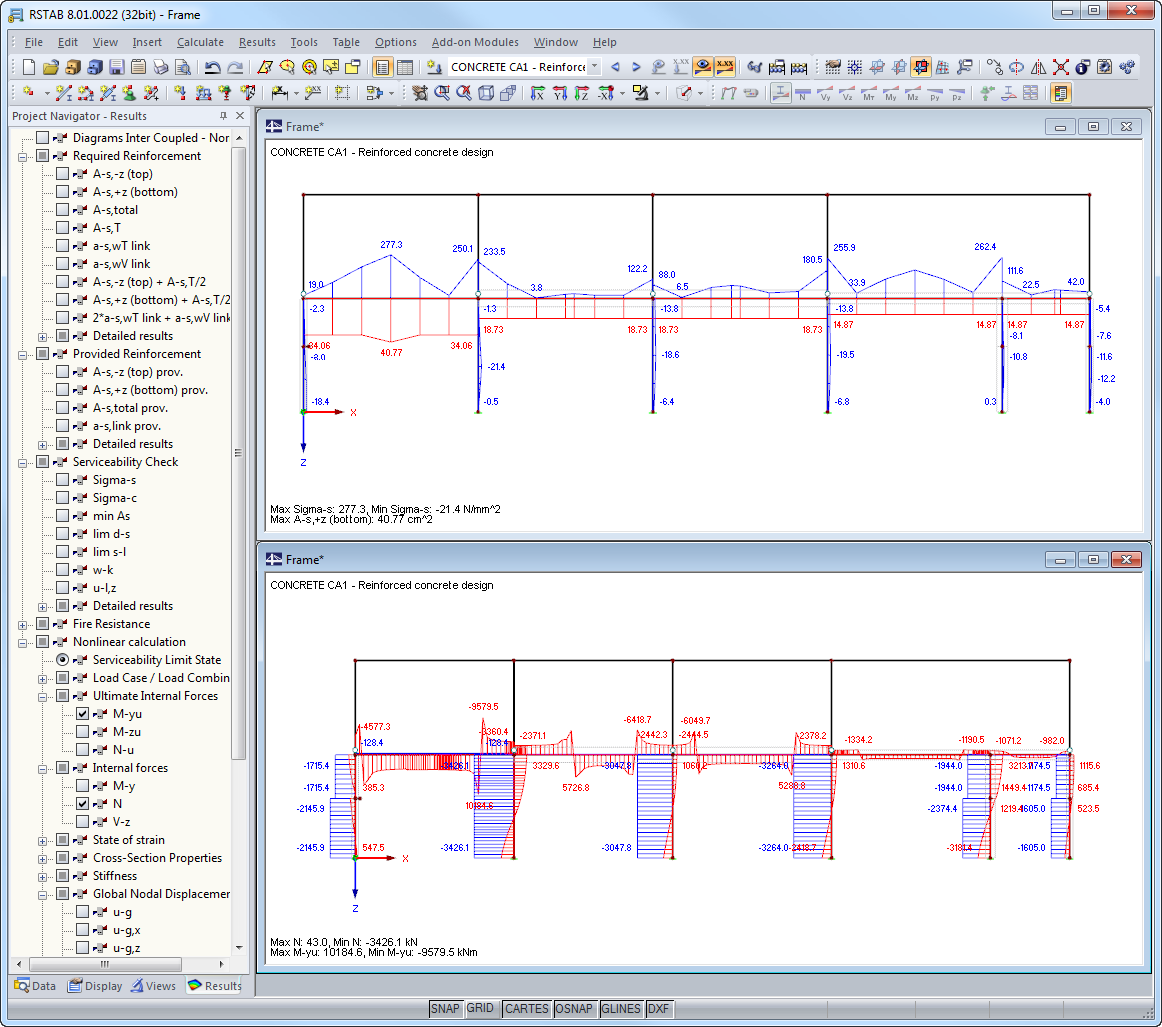Toggle the result values x.xx icon
Viewport: 1162px width, 1027px height.
coord(725,67)
